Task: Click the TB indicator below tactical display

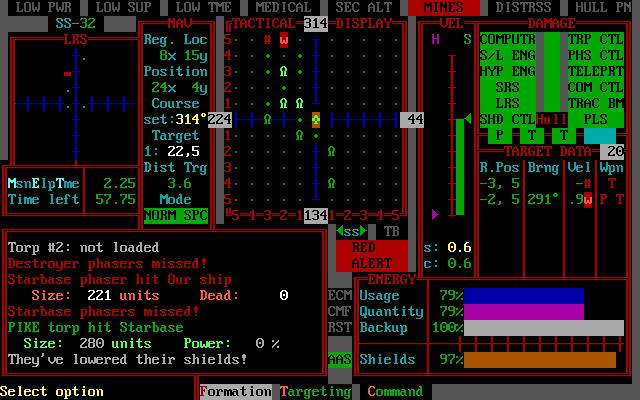Action: tap(391, 231)
